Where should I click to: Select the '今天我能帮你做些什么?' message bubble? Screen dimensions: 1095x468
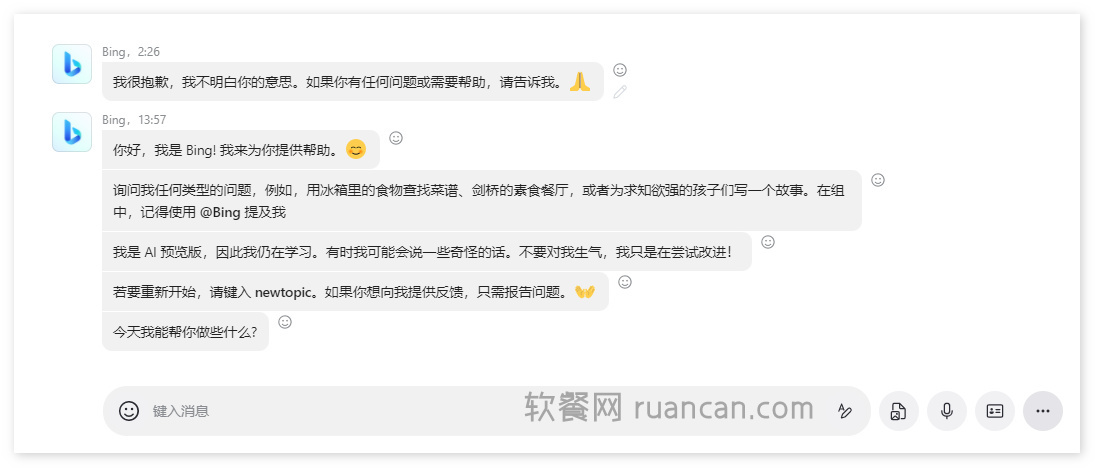(185, 331)
